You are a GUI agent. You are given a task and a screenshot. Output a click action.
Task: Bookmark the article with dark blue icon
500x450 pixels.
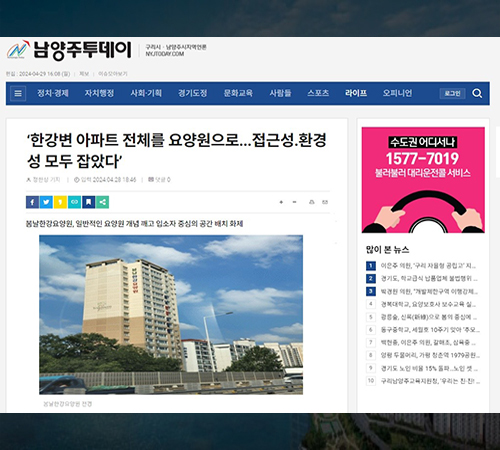[88, 202]
